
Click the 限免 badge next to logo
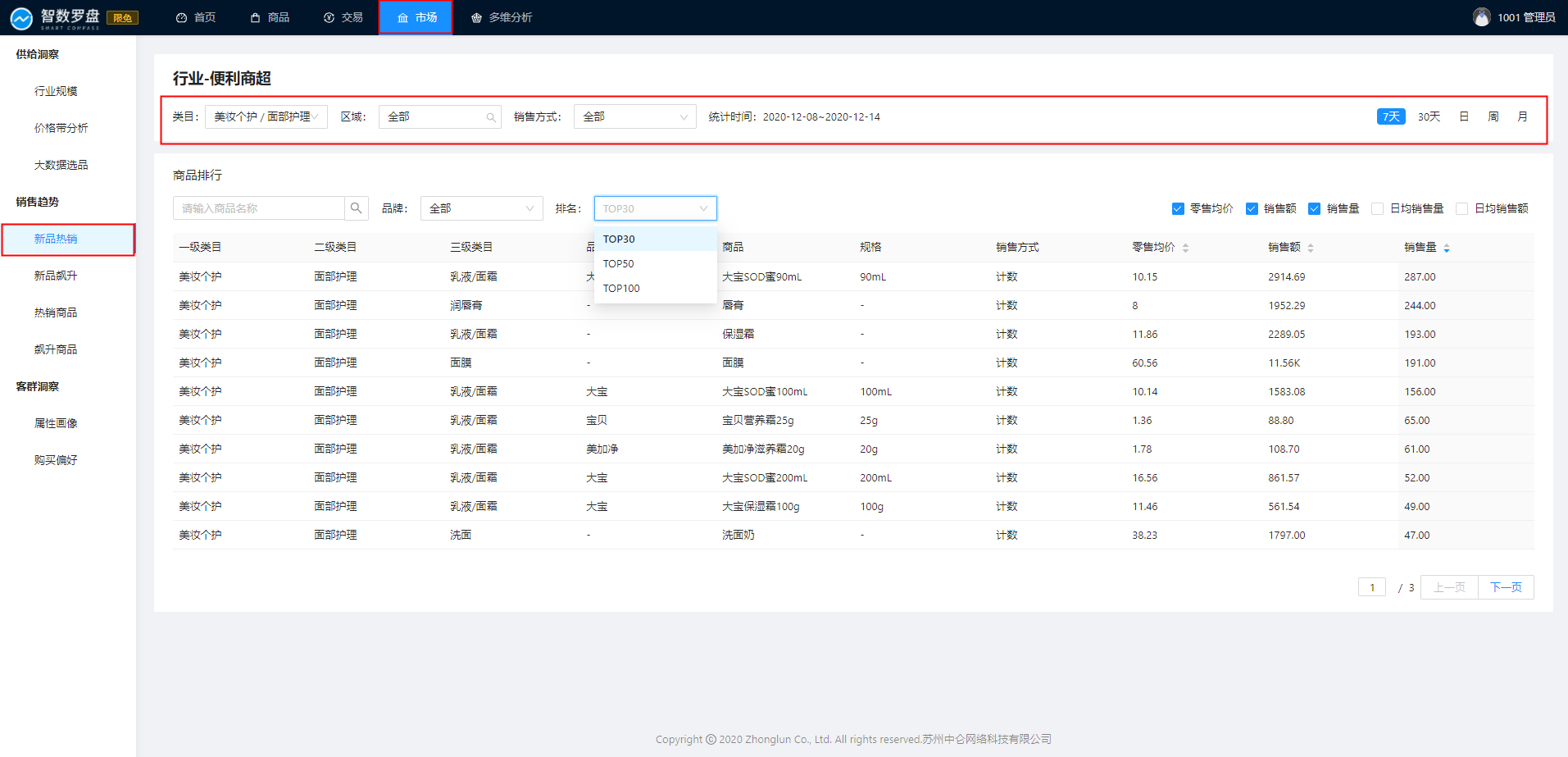pos(123,18)
